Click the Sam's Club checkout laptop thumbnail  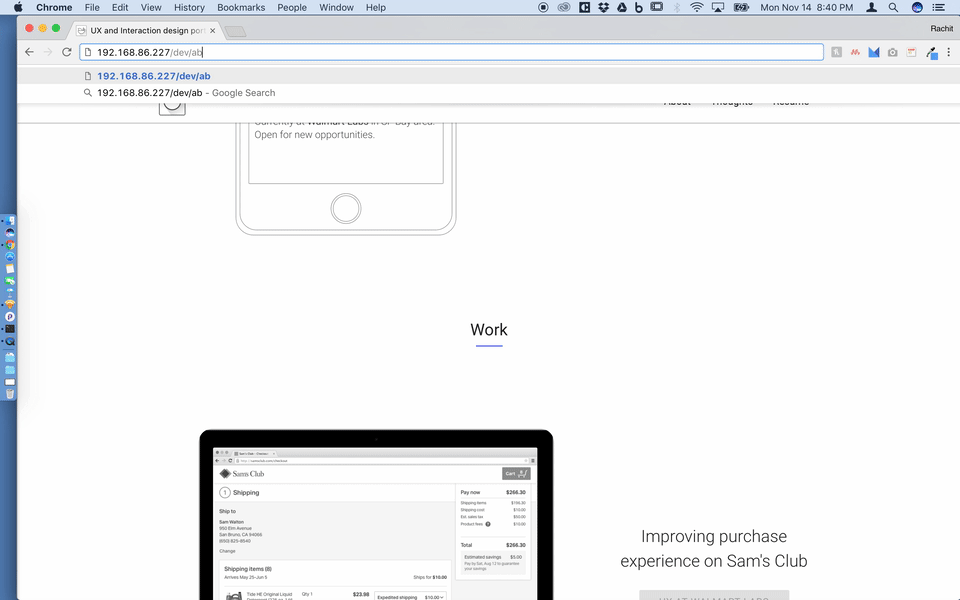coord(376,515)
